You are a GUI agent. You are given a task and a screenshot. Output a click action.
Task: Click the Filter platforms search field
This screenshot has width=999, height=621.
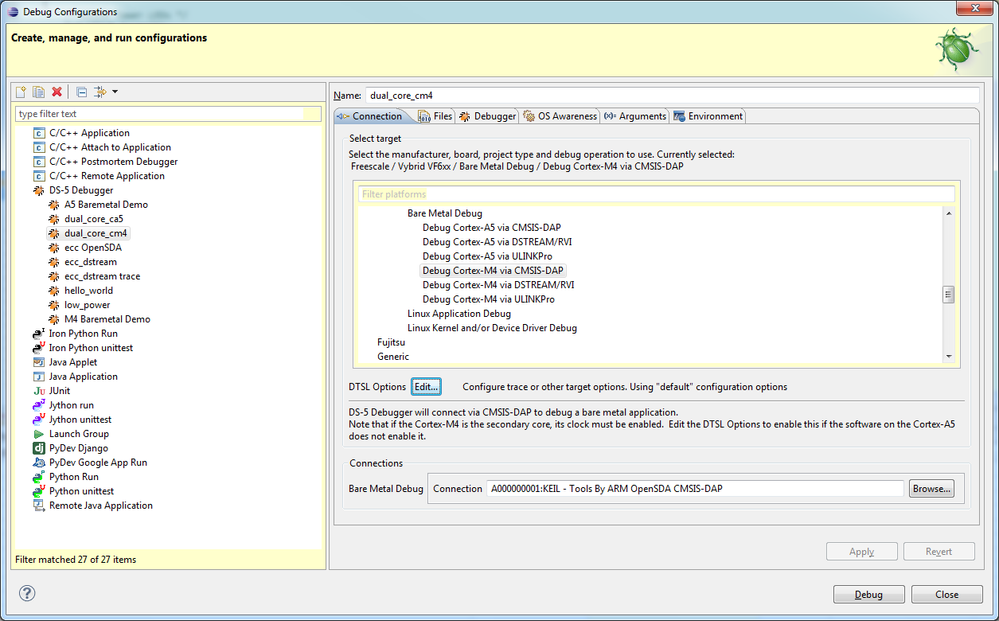click(656, 194)
